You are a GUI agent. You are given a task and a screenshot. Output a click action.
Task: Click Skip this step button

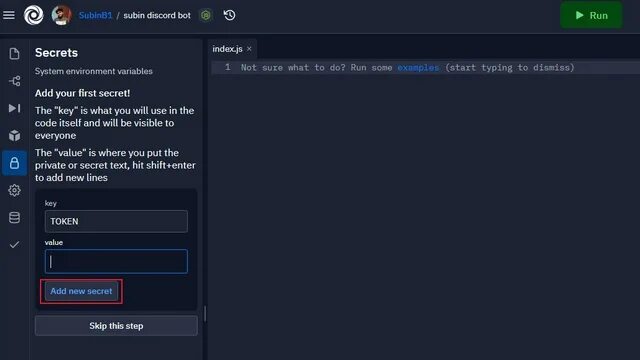(116, 326)
